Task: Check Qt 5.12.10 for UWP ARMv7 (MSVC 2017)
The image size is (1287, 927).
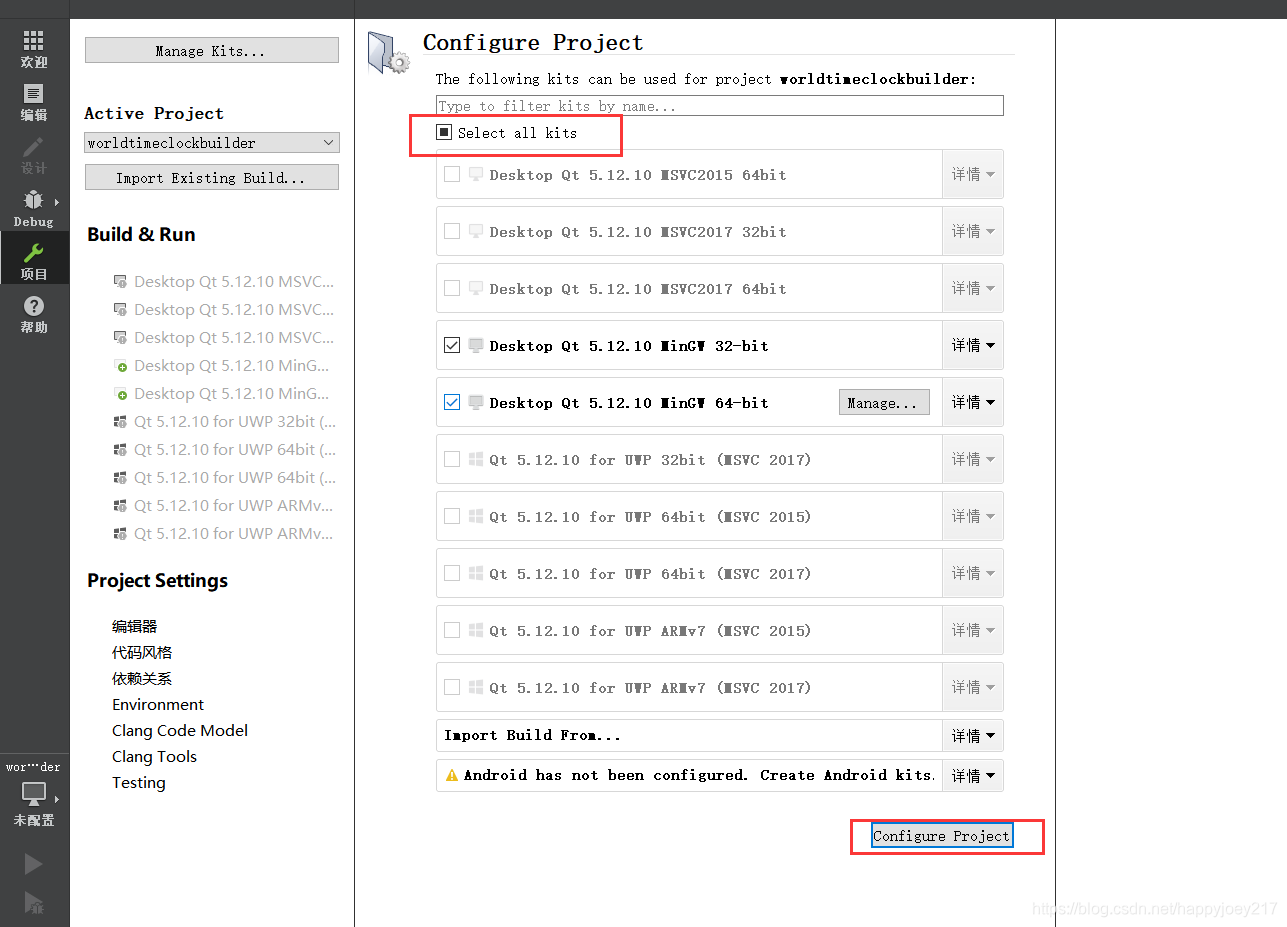Action: [x=452, y=687]
